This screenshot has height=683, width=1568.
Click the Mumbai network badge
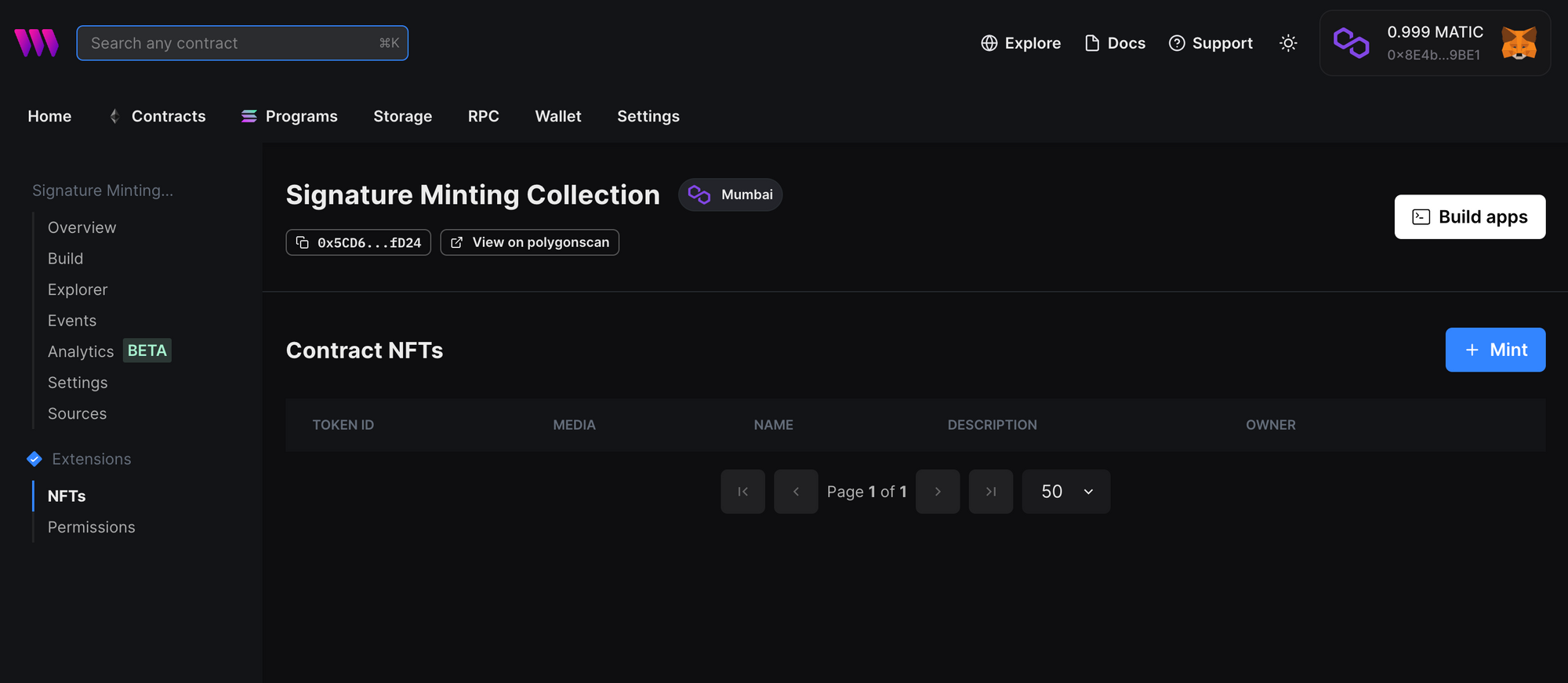tap(731, 194)
